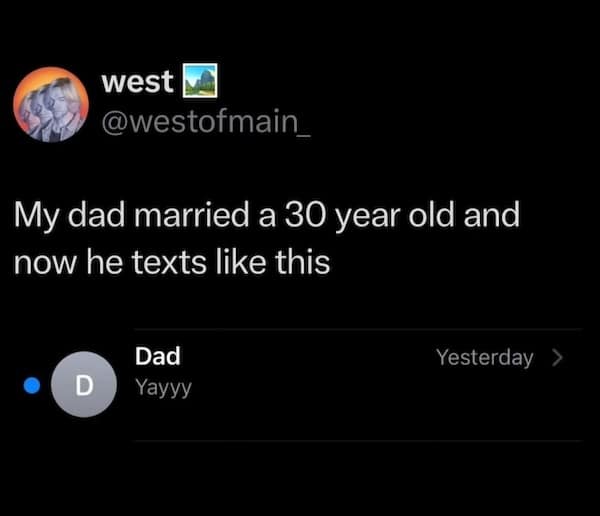The image size is (600, 516).
Task: Open west's profile picture
Action: click(51, 105)
